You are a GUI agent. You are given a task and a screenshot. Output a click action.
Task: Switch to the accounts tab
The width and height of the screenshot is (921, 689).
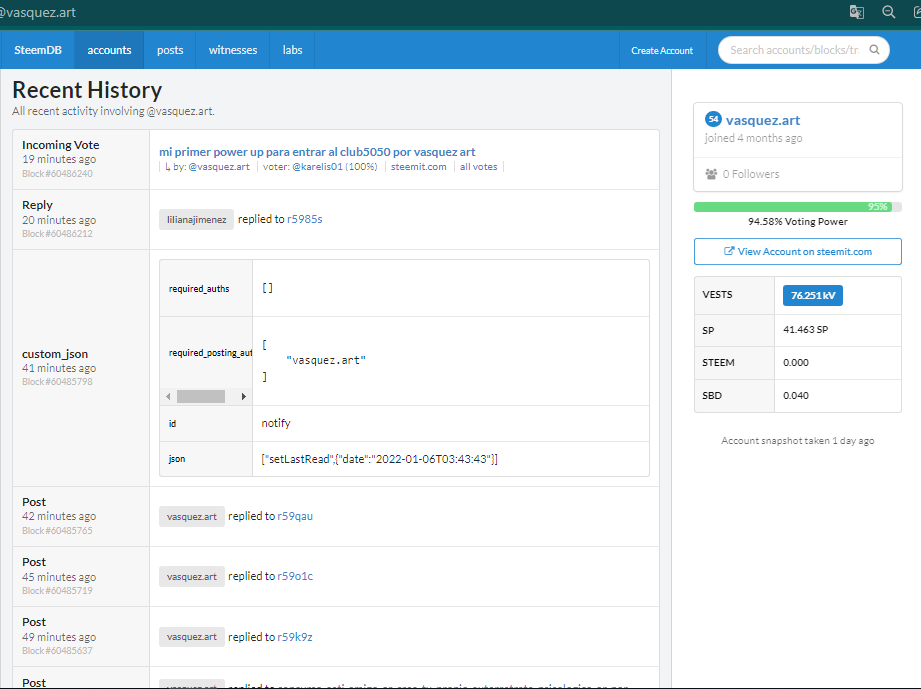click(x=109, y=50)
